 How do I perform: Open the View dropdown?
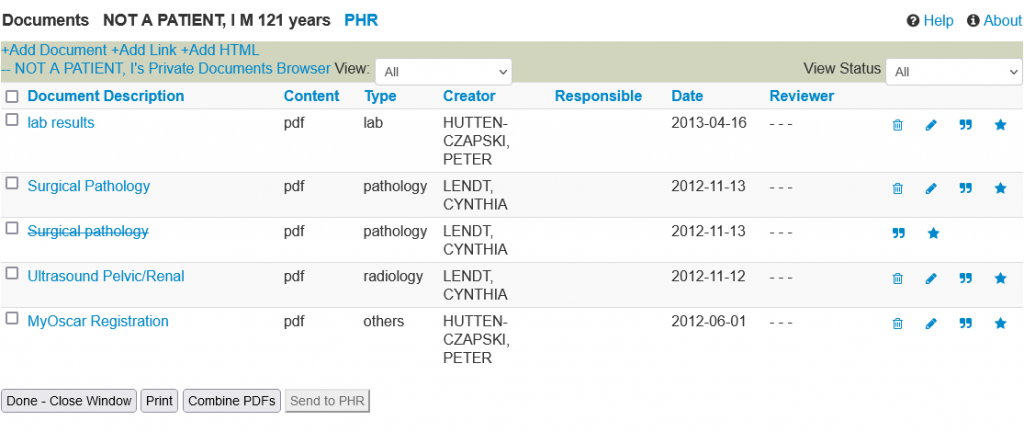pyautogui.click(x=443, y=71)
